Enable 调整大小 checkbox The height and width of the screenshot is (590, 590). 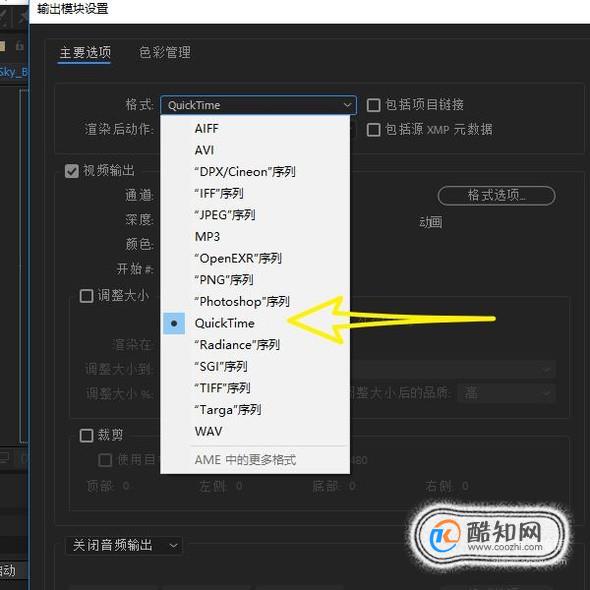click(86, 296)
